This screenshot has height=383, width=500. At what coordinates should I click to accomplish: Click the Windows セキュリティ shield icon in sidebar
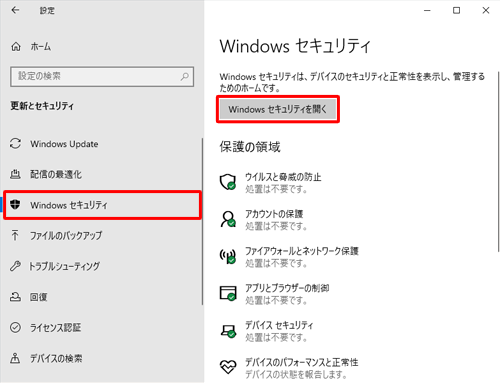[15, 205]
